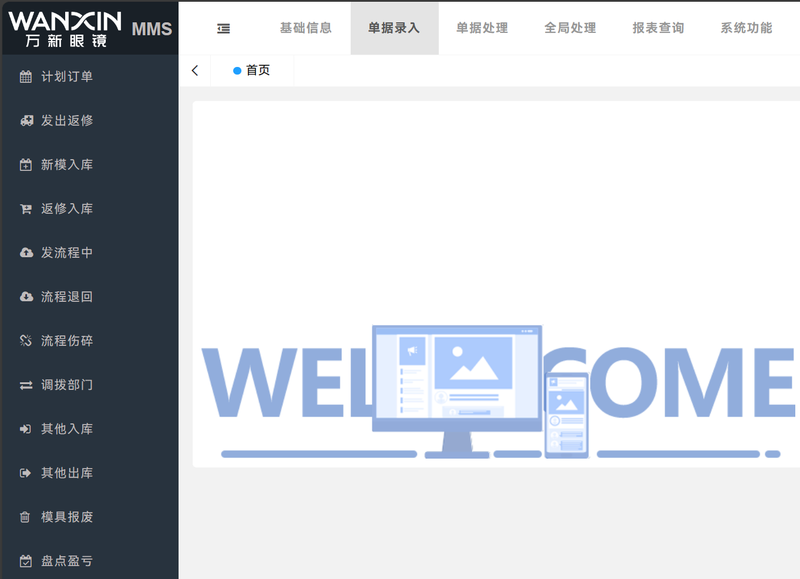Viewport: 800px width, 579px height.
Task: Click the sign-in icon beside 其他入库
Action: [26, 429]
